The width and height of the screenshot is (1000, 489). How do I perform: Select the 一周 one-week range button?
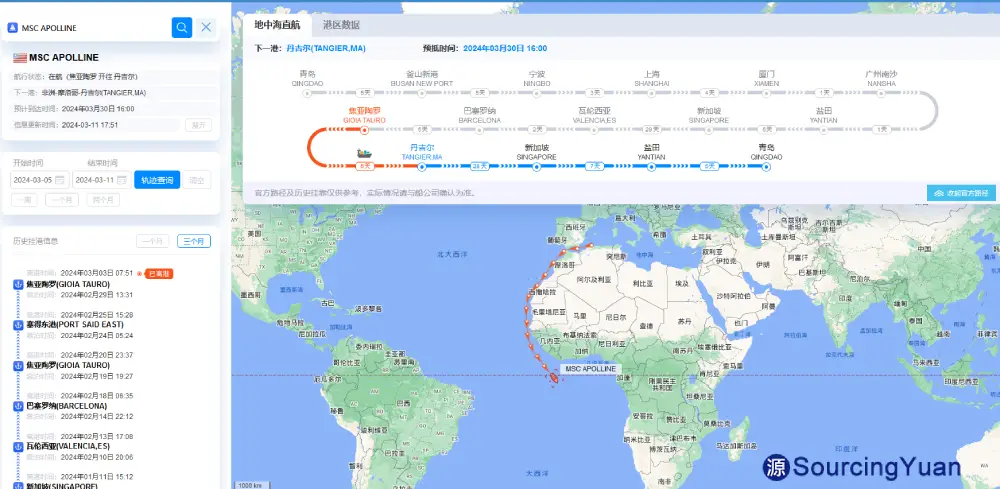[24, 200]
